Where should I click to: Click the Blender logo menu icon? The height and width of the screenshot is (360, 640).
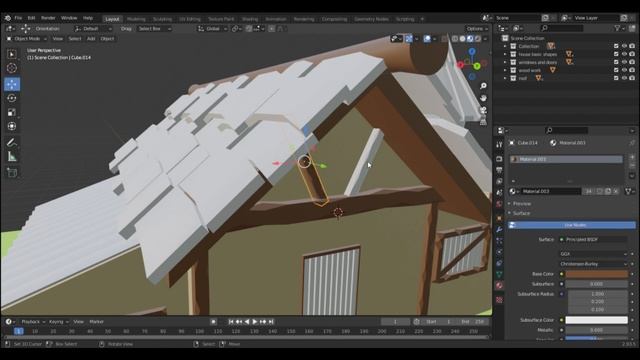(x=7, y=18)
